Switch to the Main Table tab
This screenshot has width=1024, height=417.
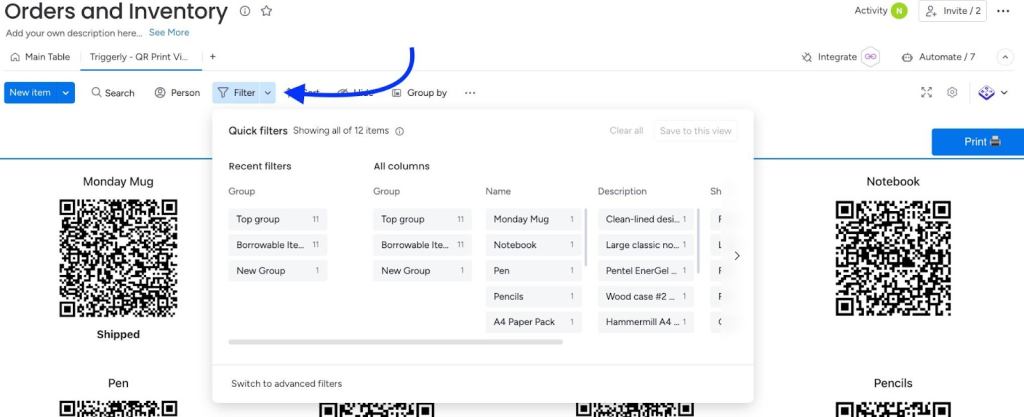pos(40,57)
